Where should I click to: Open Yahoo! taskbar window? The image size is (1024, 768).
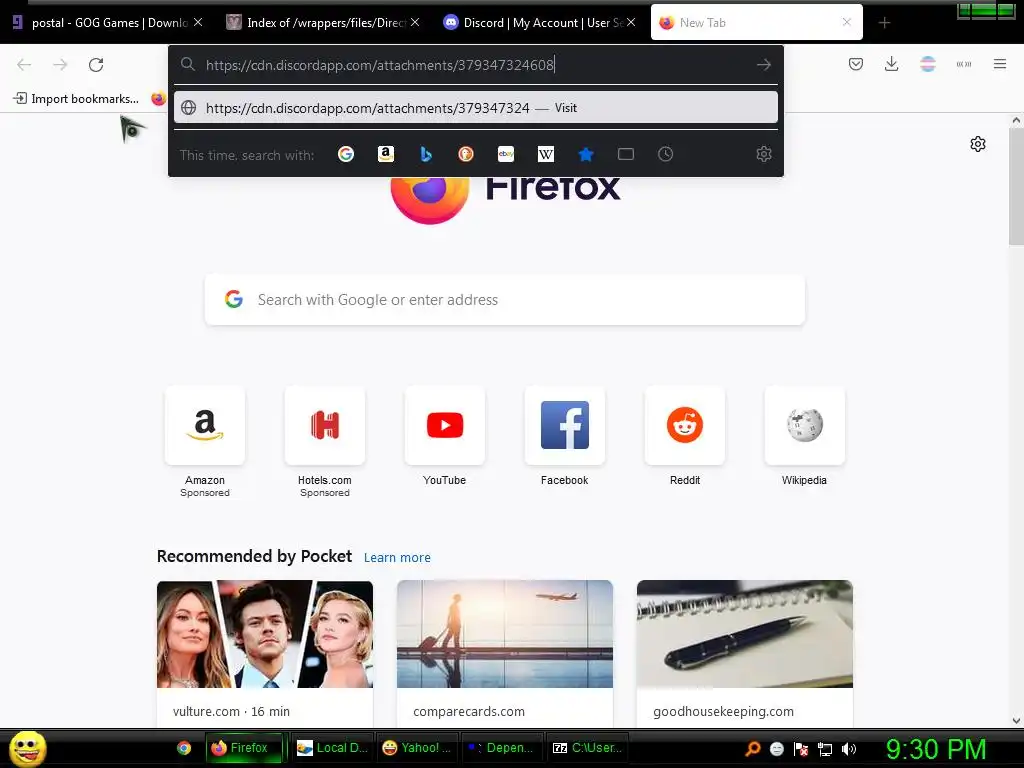(x=417, y=748)
